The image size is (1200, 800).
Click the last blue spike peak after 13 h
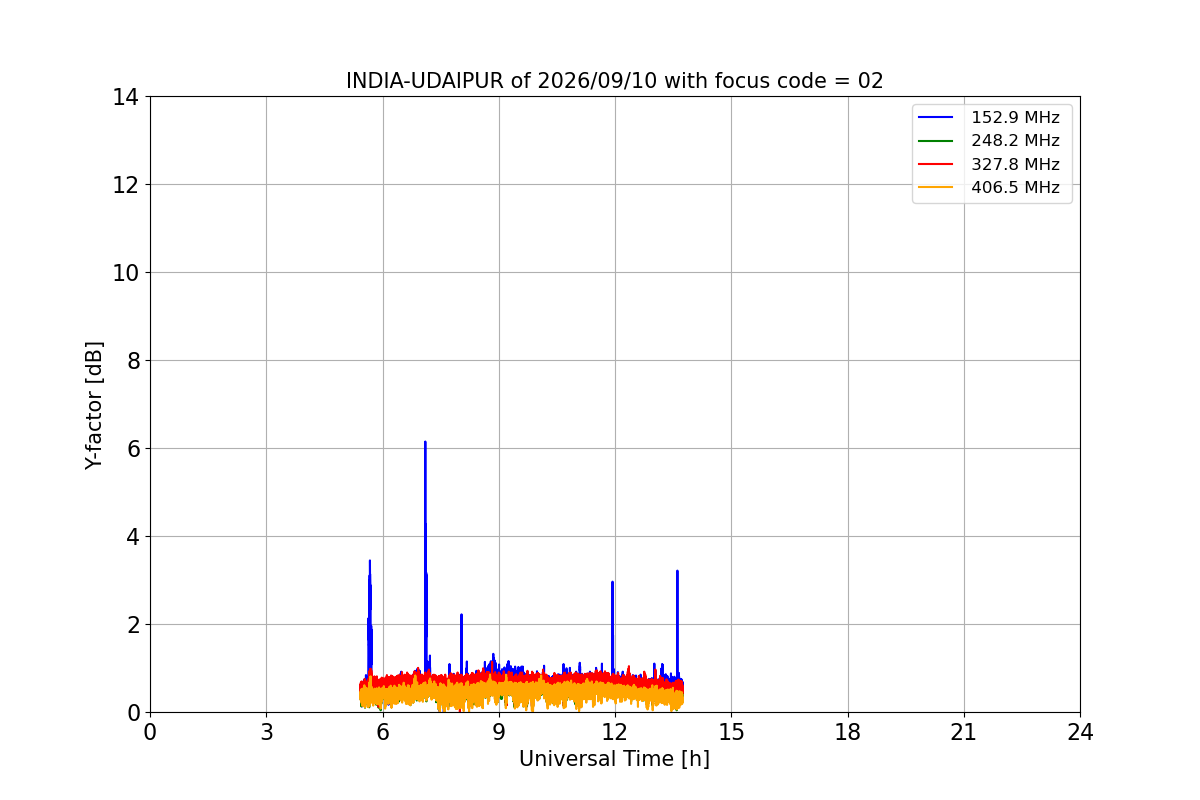click(677, 572)
